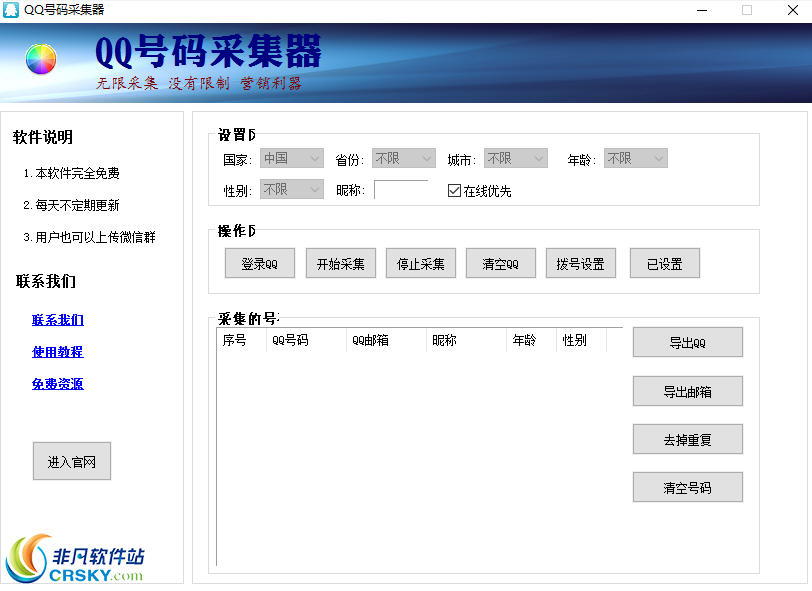Open the 免费资源 free resources link

57,384
